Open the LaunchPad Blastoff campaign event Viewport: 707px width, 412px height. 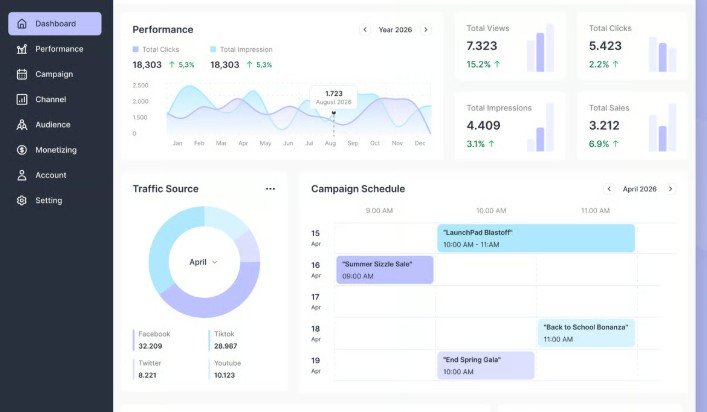pos(536,238)
